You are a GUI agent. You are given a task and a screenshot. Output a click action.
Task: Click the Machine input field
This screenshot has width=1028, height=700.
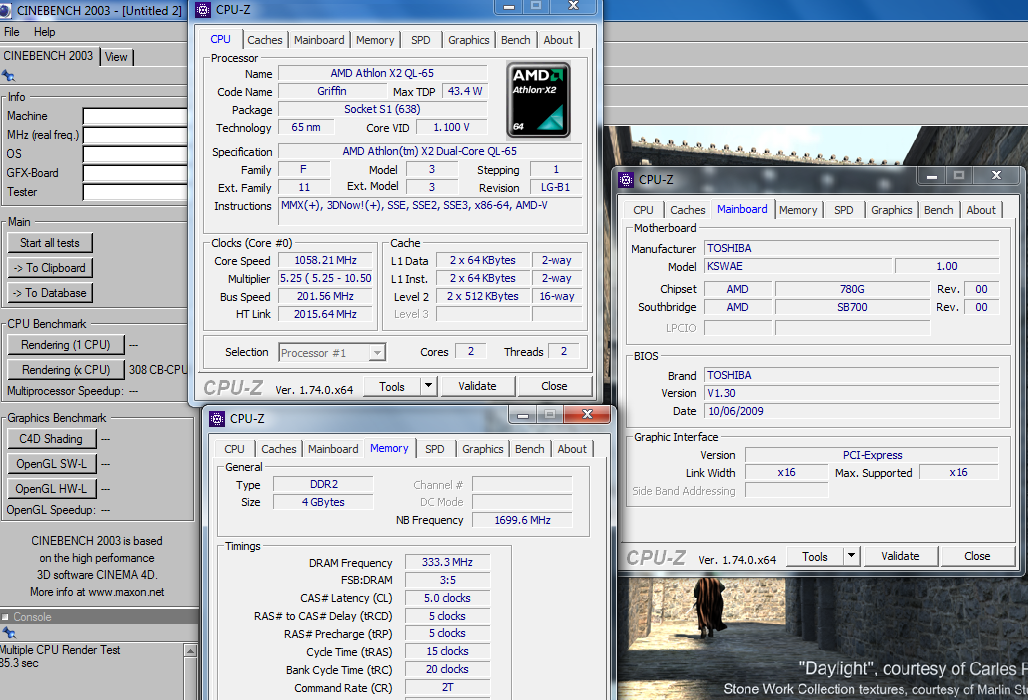(x=135, y=117)
